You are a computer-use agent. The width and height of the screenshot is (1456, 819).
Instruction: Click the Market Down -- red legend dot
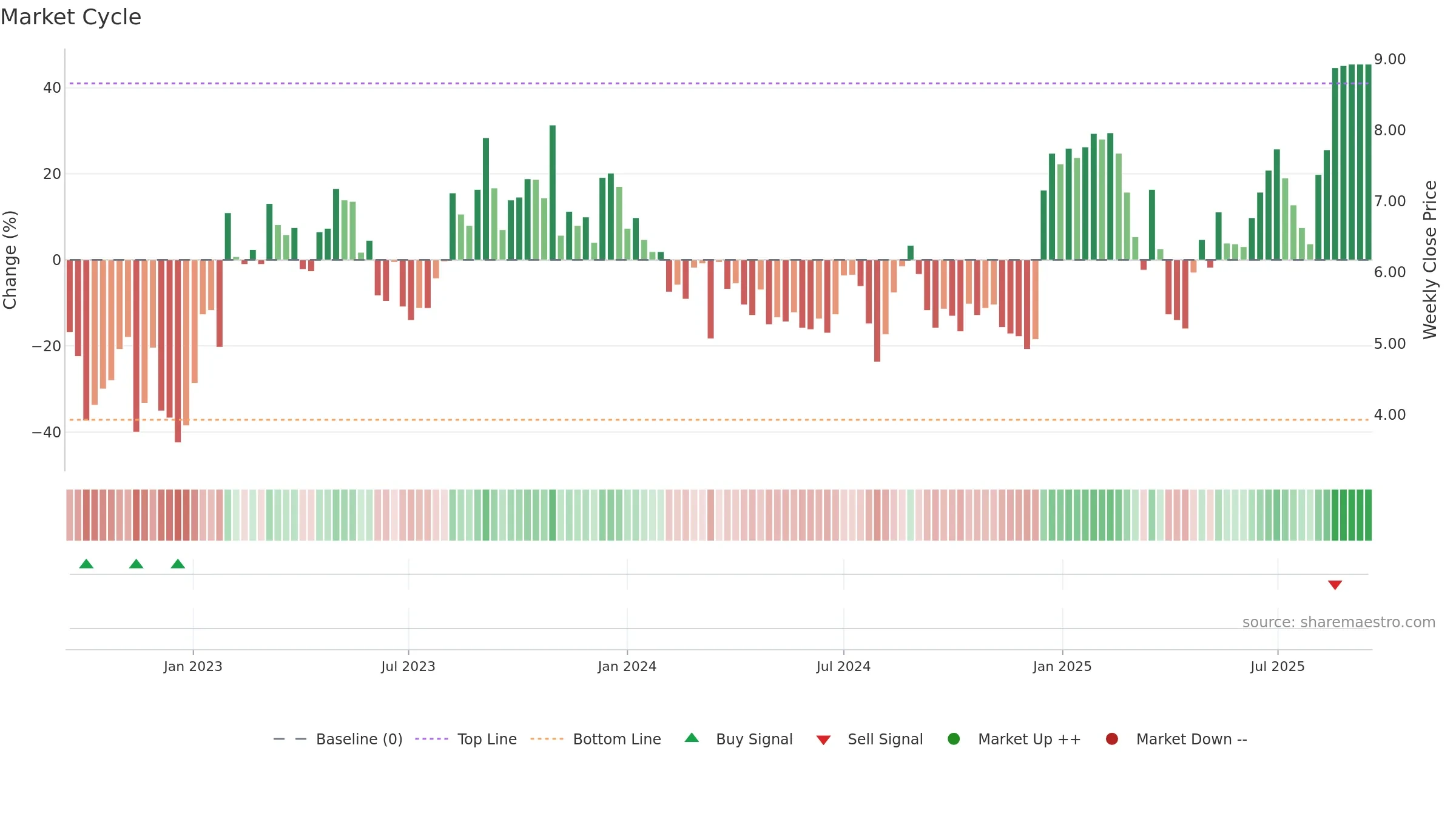click(1112, 739)
